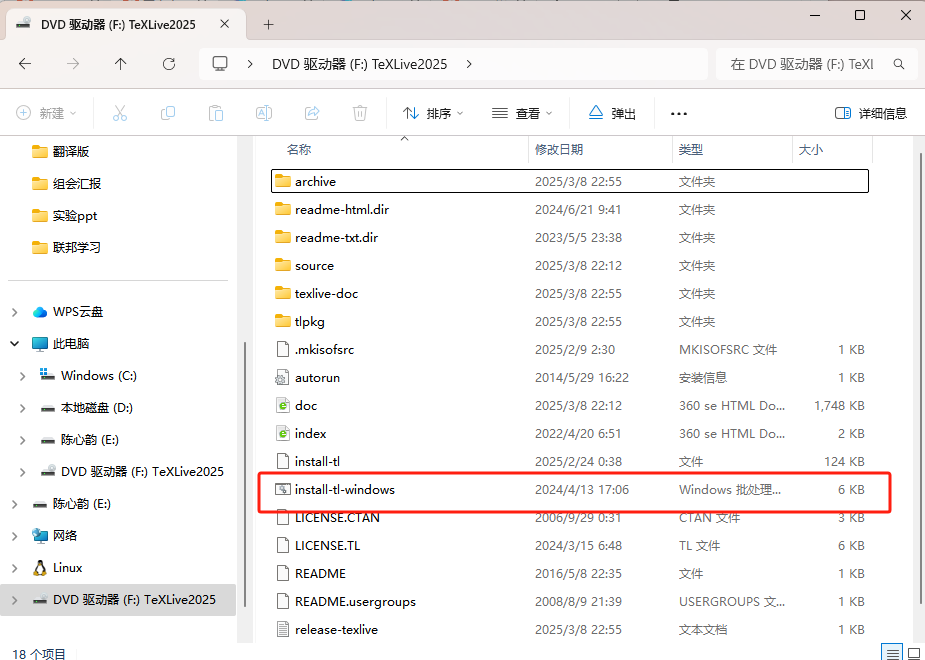Click the Rename icon in toolbar

pos(264,113)
